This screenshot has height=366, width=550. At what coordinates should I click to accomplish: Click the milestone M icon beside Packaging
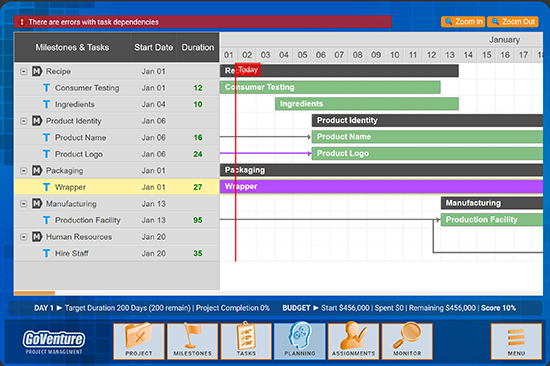tap(37, 171)
